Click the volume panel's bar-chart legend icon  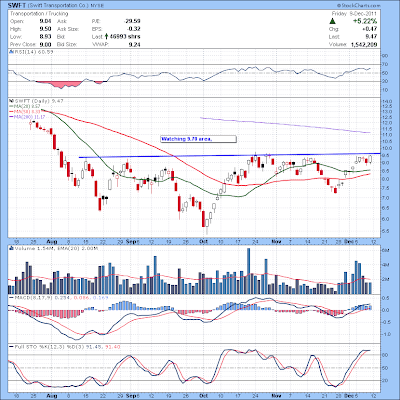click(11, 248)
